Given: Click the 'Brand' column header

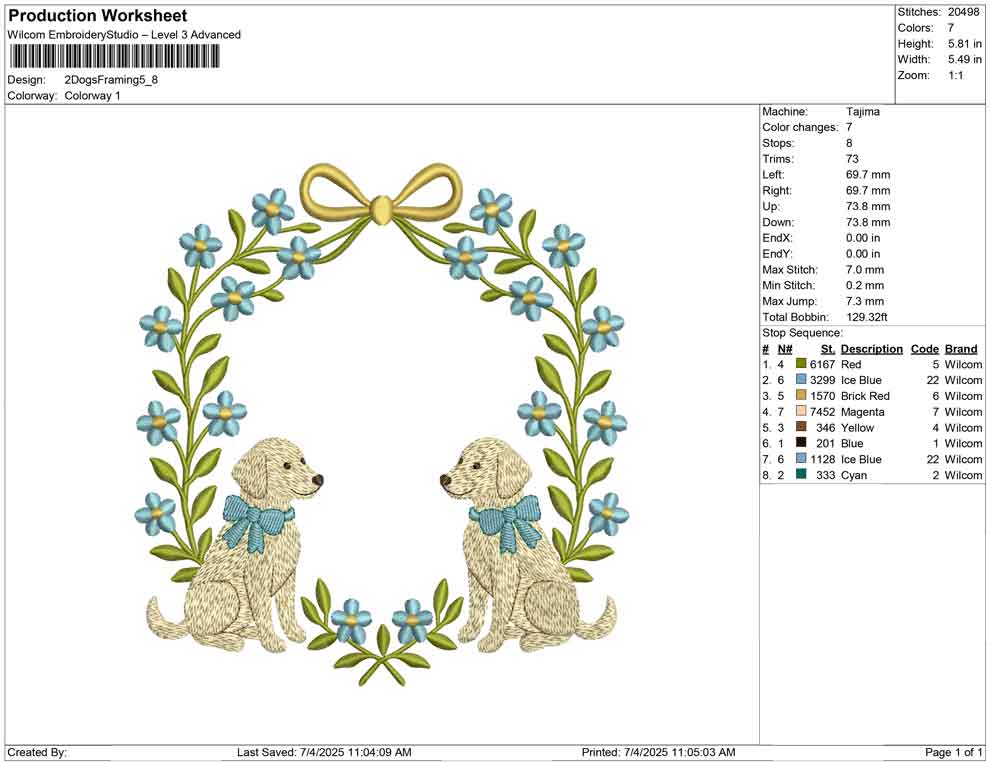Looking at the screenshot, I should pos(961,348).
